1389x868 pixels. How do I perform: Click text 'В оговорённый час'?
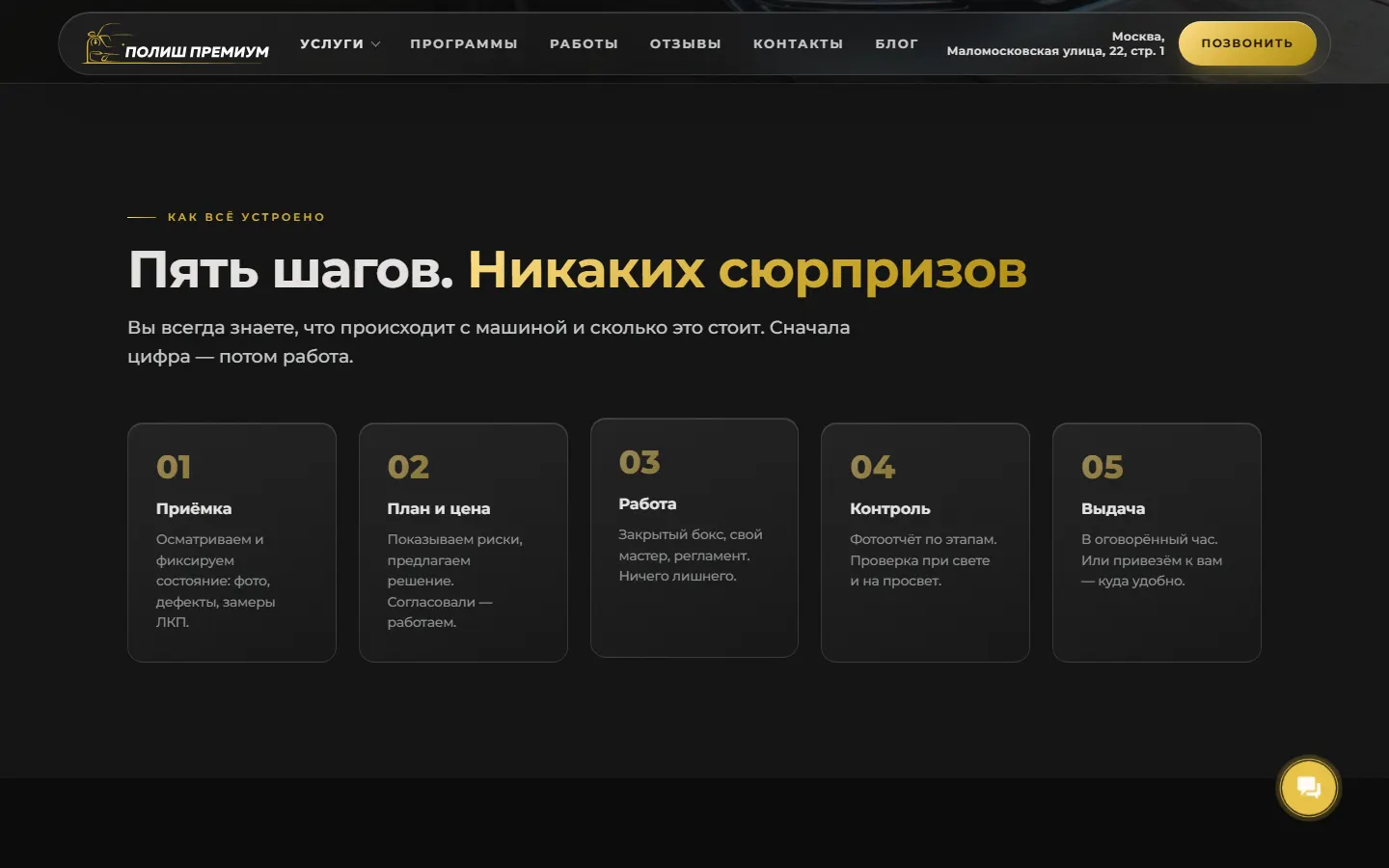[x=1150, y=539]
